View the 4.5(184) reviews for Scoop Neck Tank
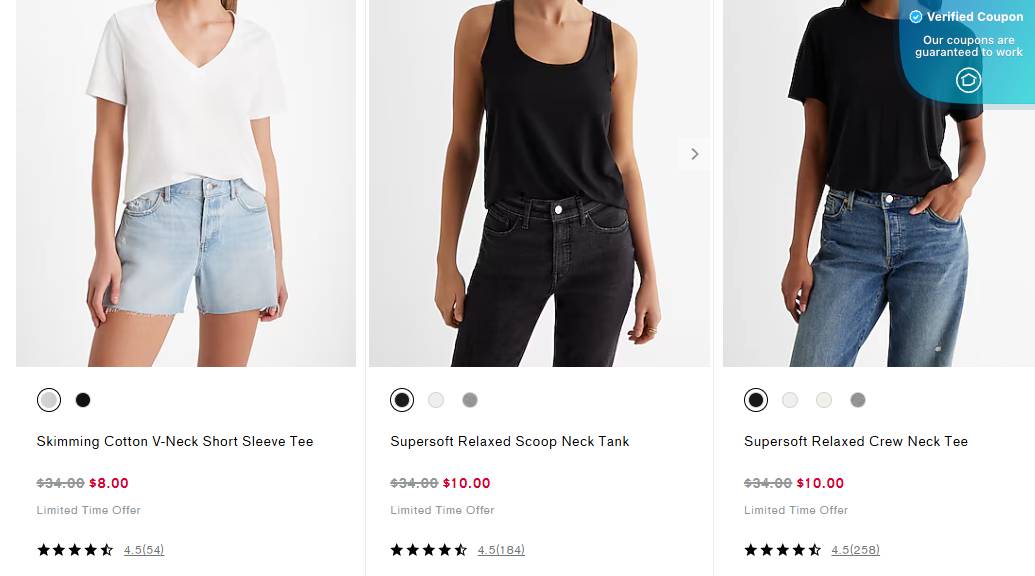 501,549
